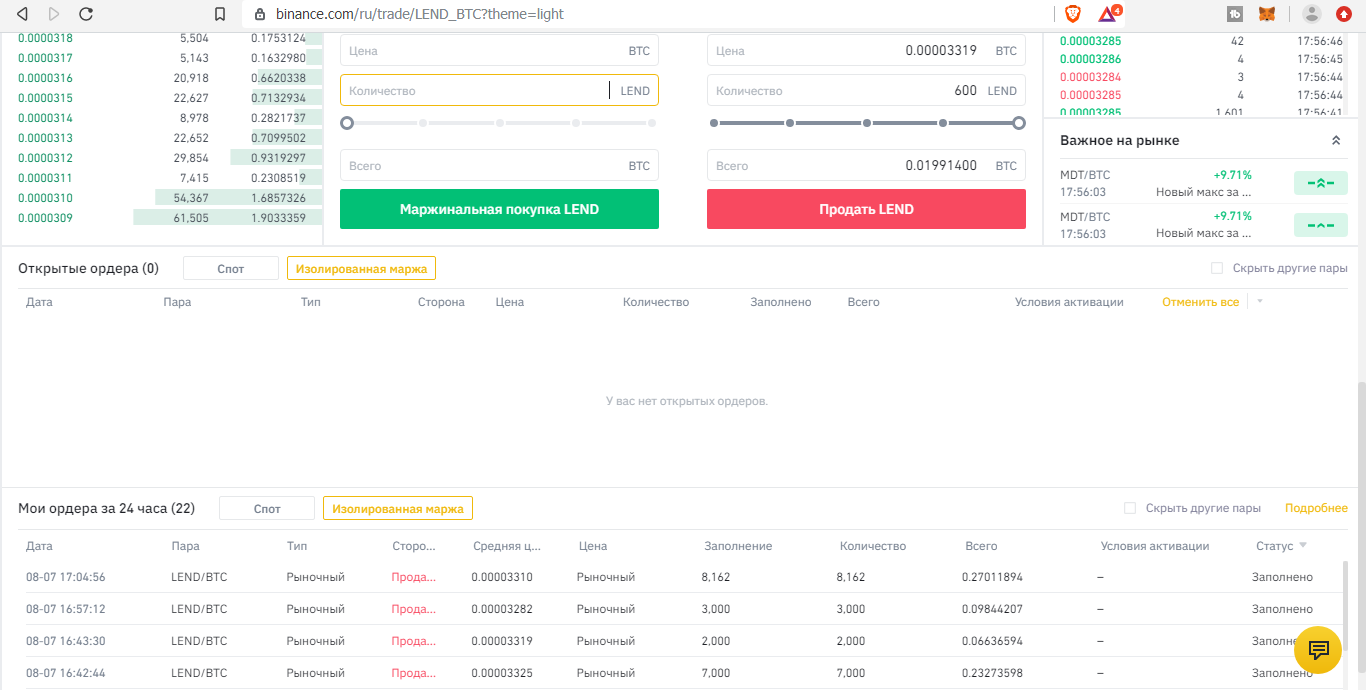Open the 'Статус' column filter dropdown

1303,546
